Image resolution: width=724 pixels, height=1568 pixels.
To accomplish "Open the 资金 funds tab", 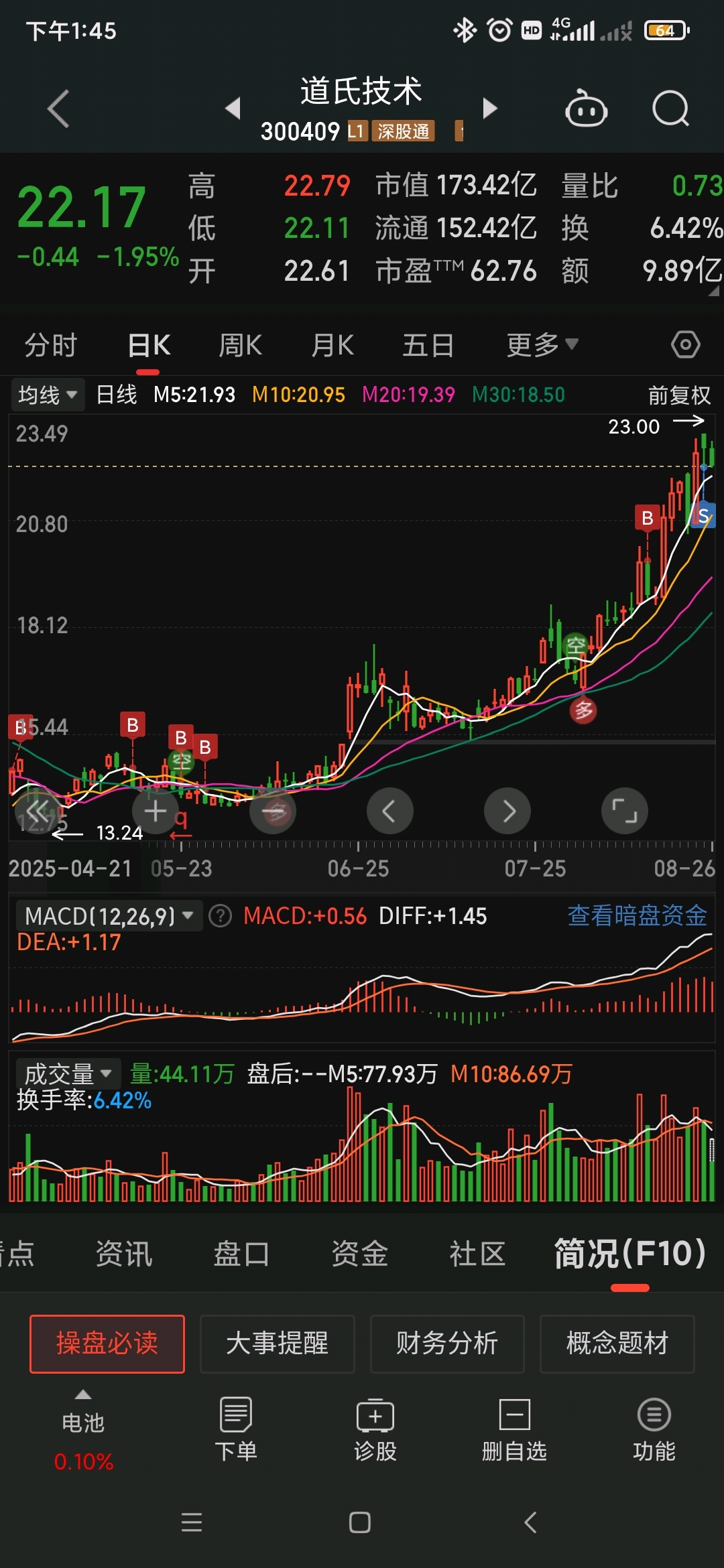I will coord(360,1254).
